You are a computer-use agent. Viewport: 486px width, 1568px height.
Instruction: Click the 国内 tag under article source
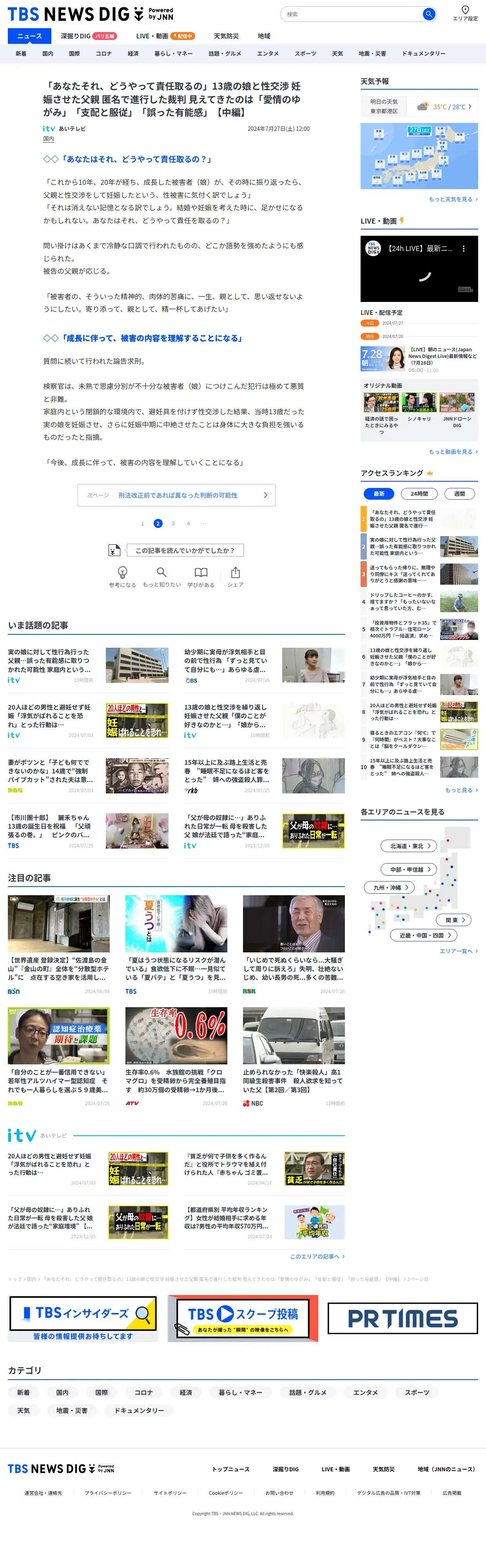tap(48, 139)
